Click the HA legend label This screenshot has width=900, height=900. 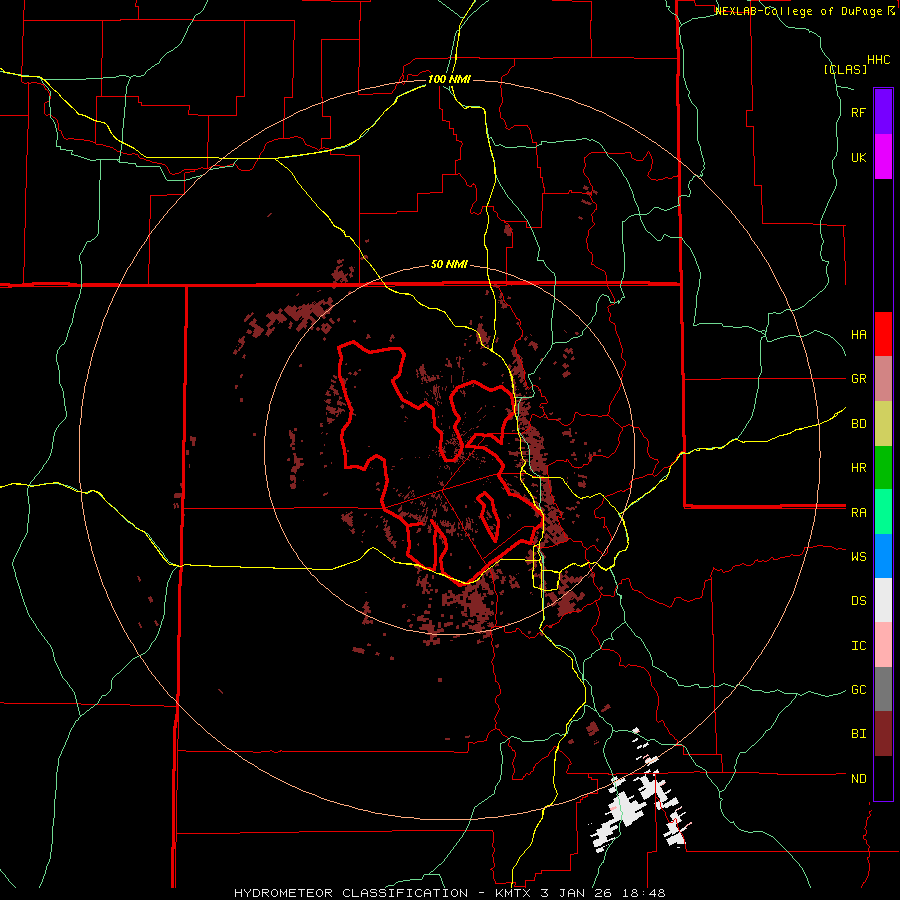[858, 335]
